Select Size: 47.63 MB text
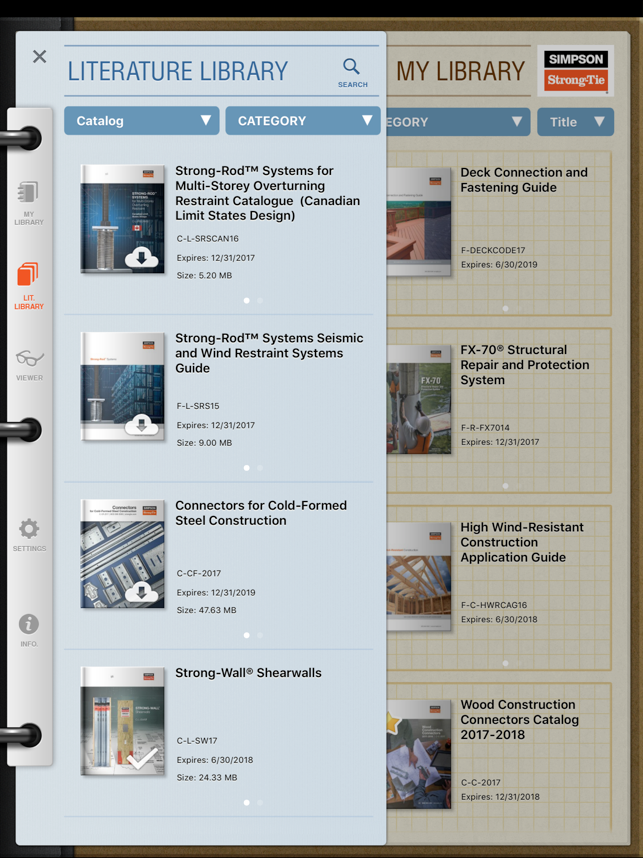The width and height of the screenshot is (643, 858). 206,610
